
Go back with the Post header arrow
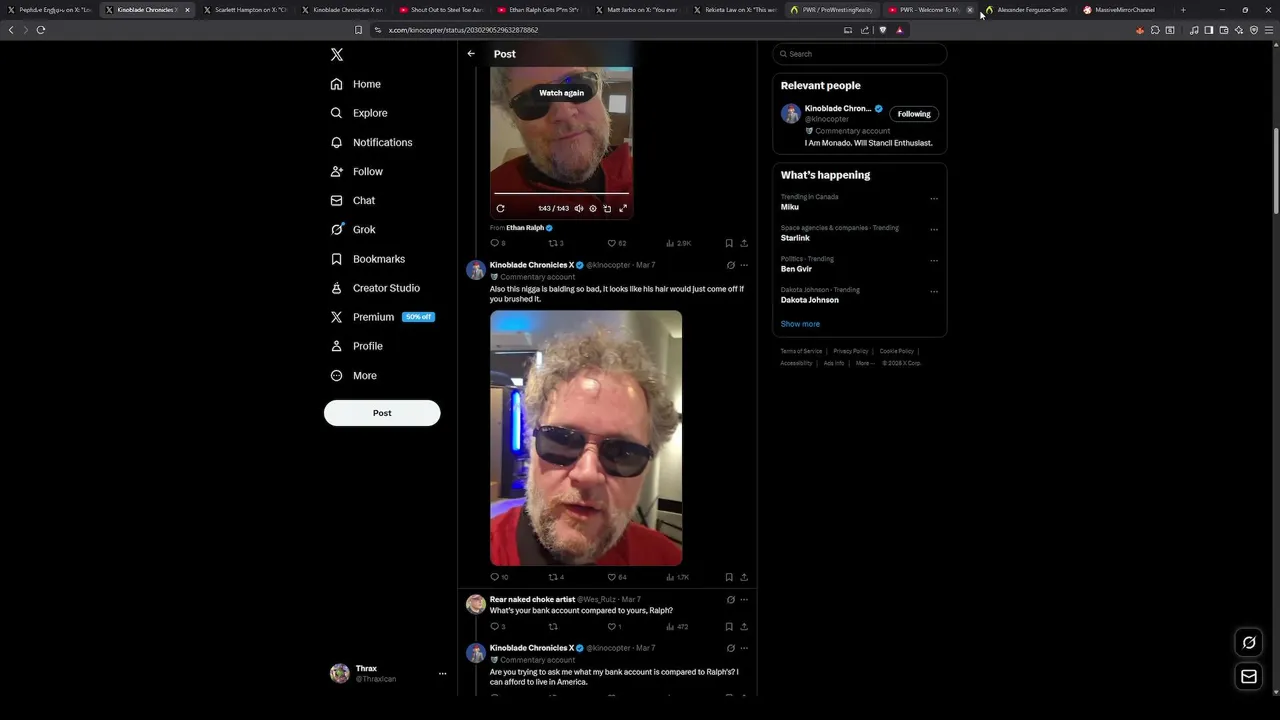tap(471, 54)
